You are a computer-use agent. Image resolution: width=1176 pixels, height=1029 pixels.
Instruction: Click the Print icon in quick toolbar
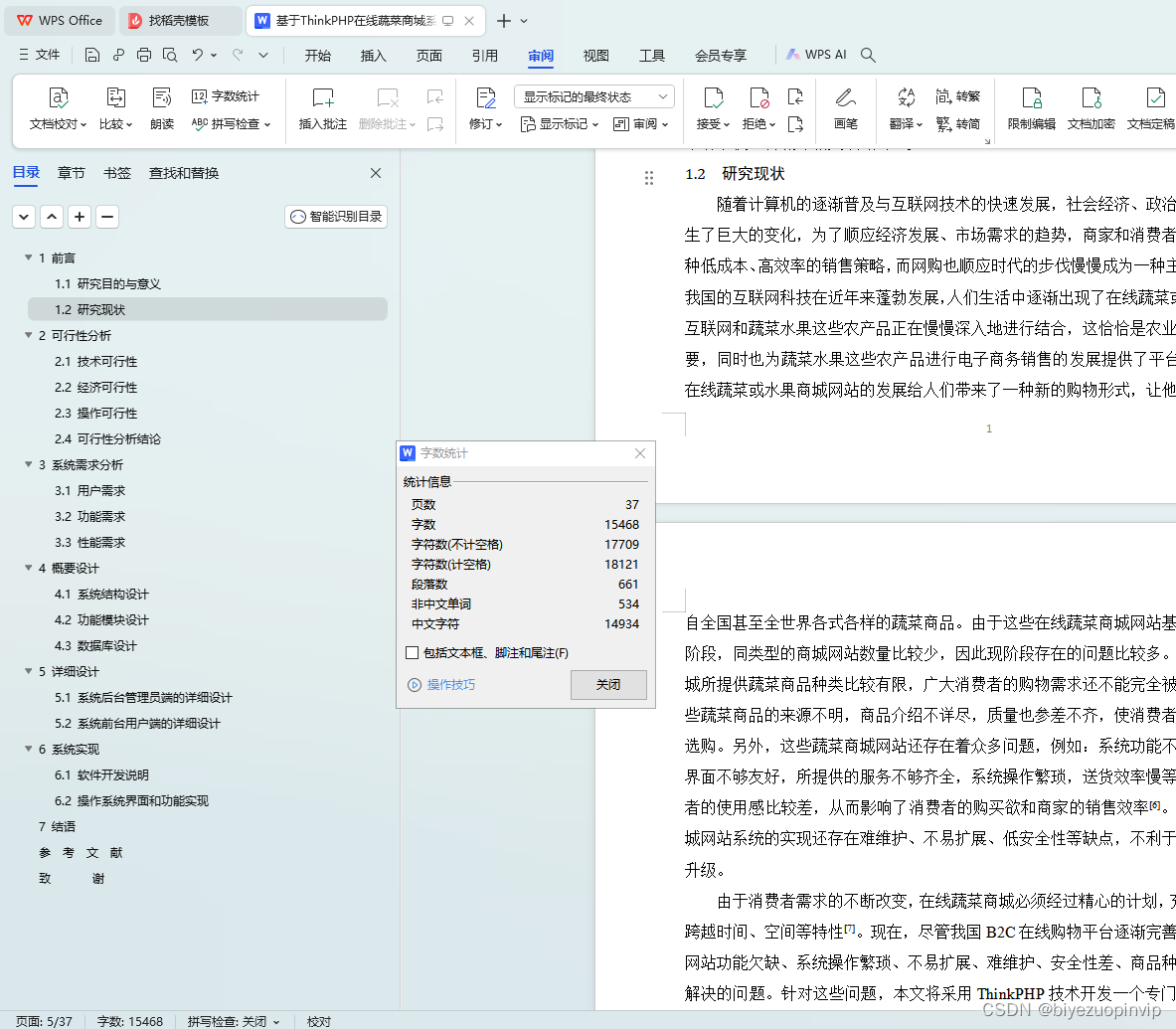[144, 55]
